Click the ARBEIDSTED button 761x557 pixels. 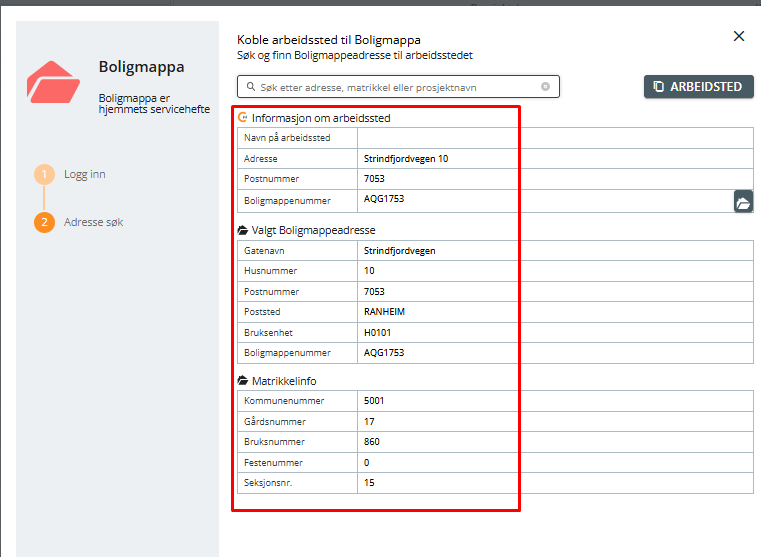coord(698,87)
